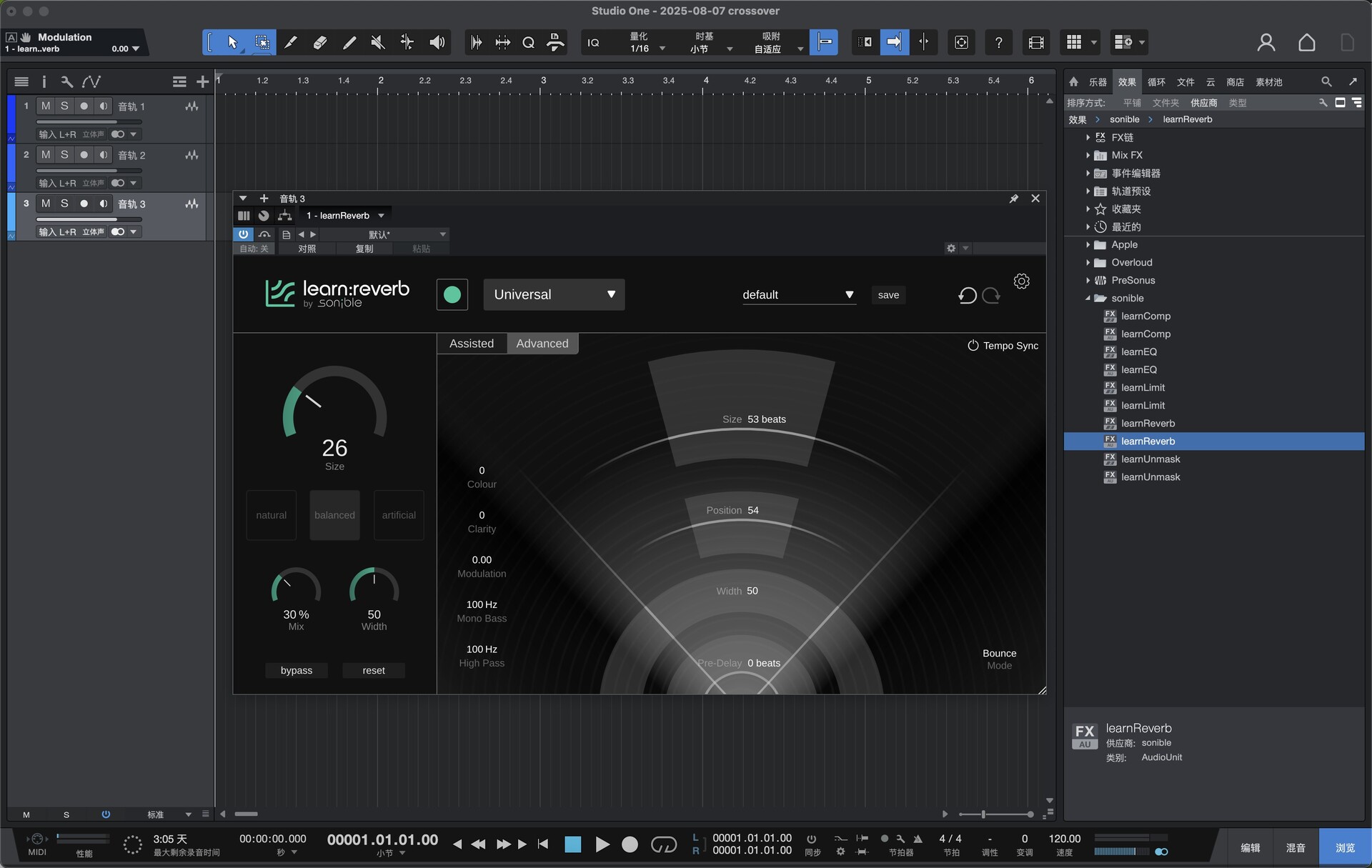Open the help question mark icon

pyautogui.click(x=999, y=43)
